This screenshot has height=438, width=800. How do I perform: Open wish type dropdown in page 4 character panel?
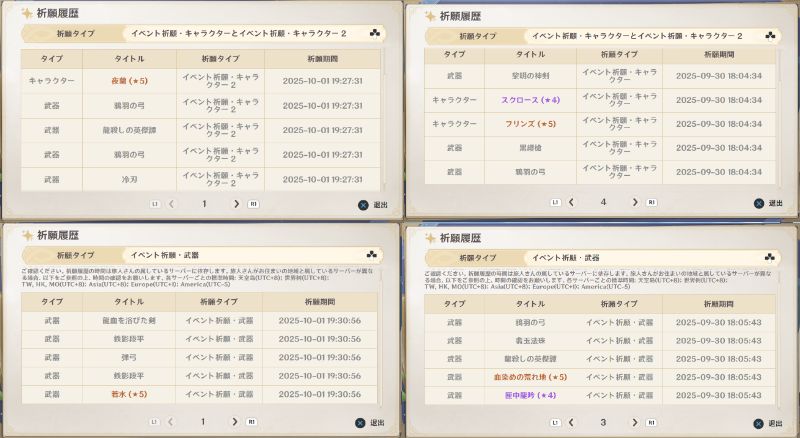[x=653, y=36]
